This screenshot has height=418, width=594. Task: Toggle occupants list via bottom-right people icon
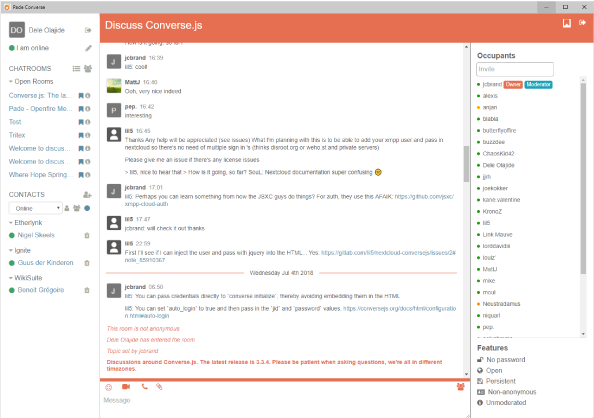[x=461, y=387]
